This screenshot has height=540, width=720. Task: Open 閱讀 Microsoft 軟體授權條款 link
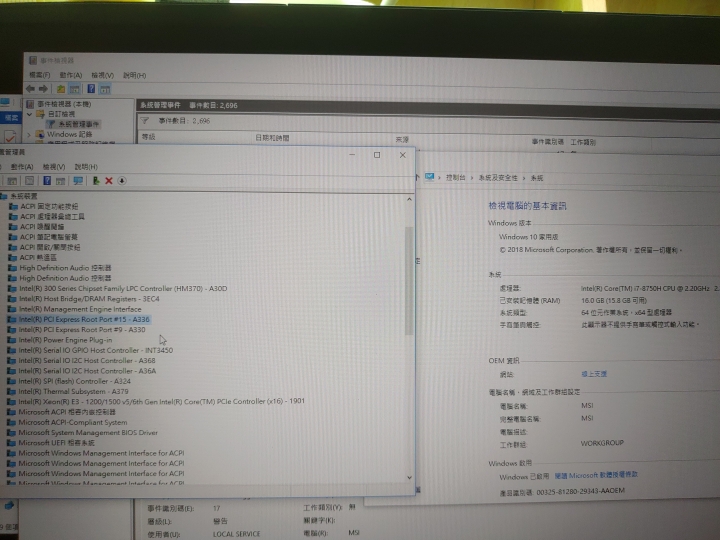pos(596,475)
